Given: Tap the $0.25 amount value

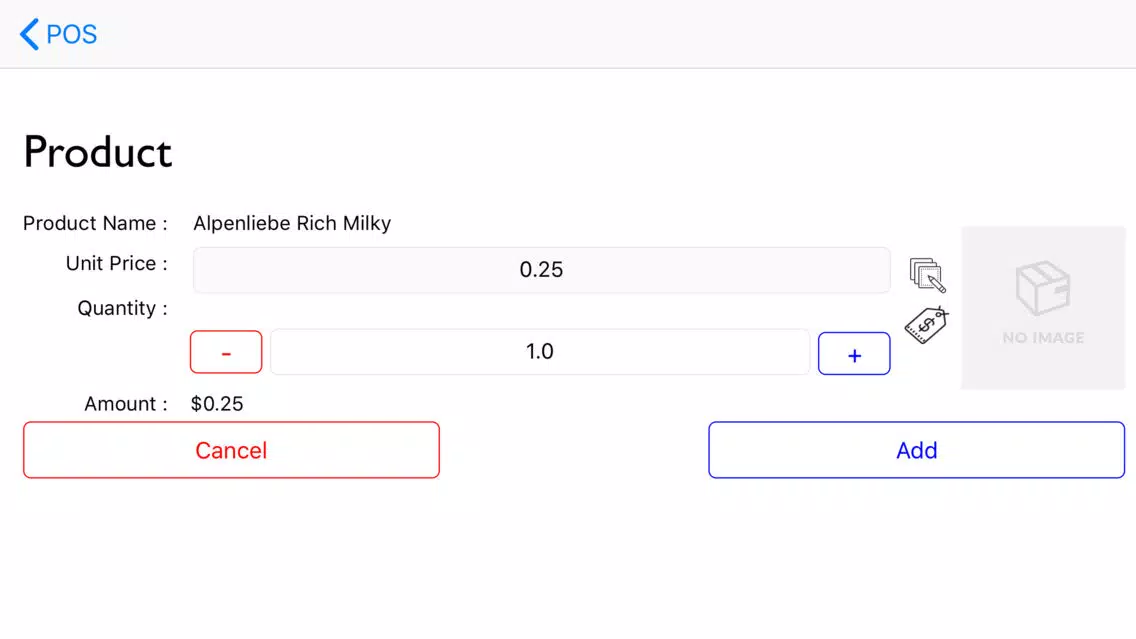Looking at the screenshot, I should pos(217,404).
